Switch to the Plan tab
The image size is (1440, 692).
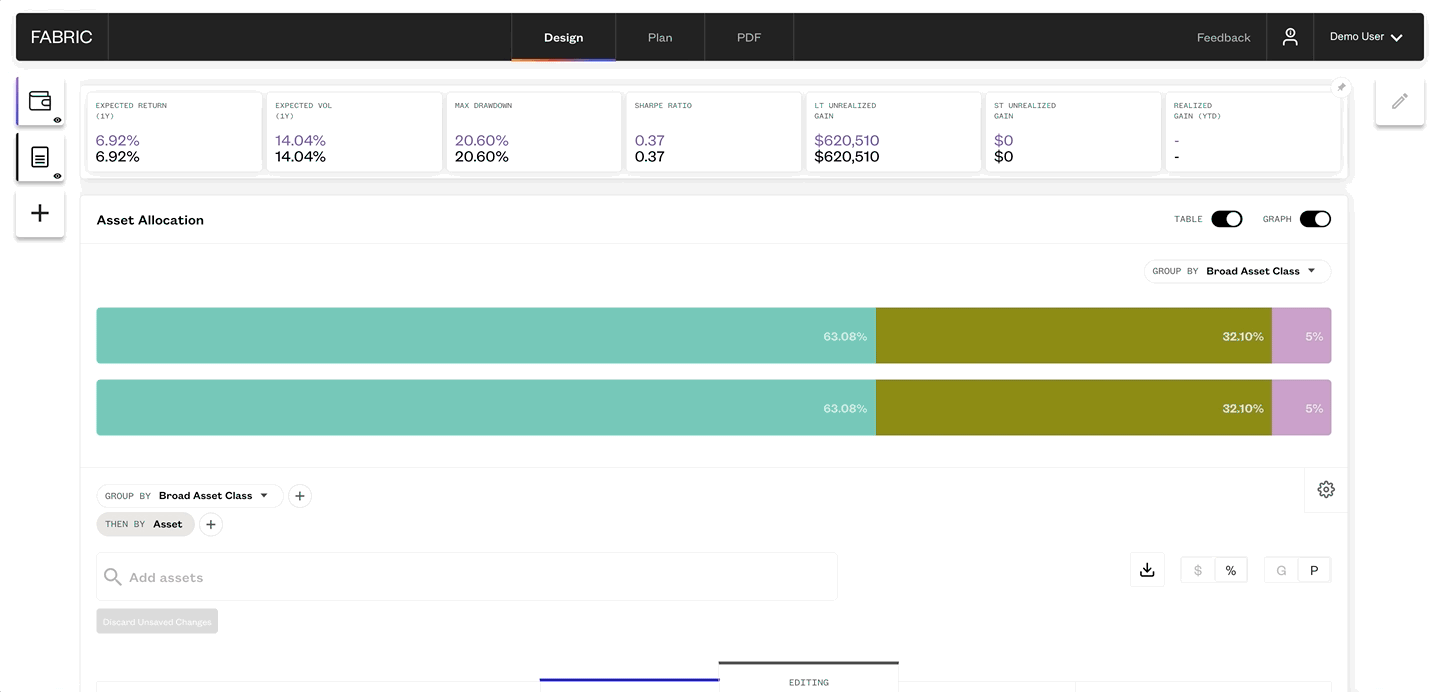pyautogui.click(x=660, y=37)
